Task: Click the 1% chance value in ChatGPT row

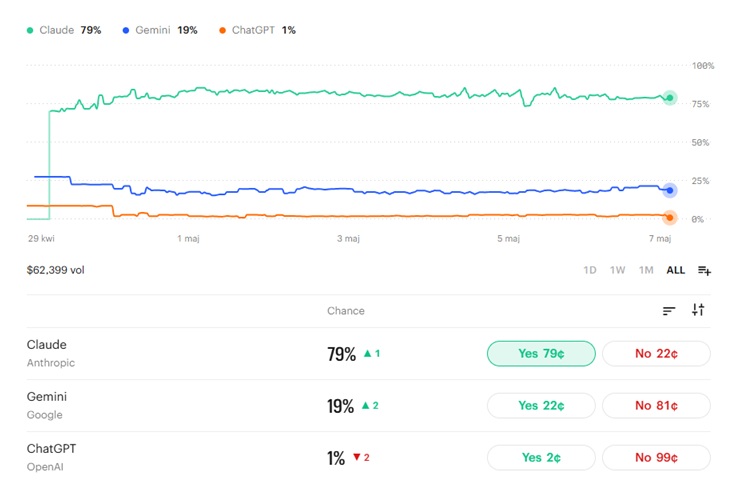Action: [336, 458]
